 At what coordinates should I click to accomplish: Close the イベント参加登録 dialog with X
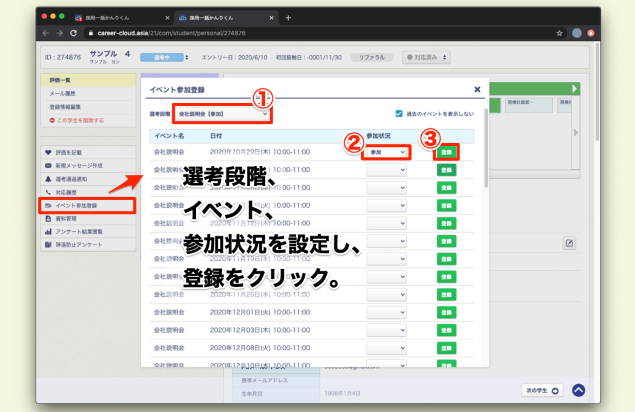click(478, 89)
